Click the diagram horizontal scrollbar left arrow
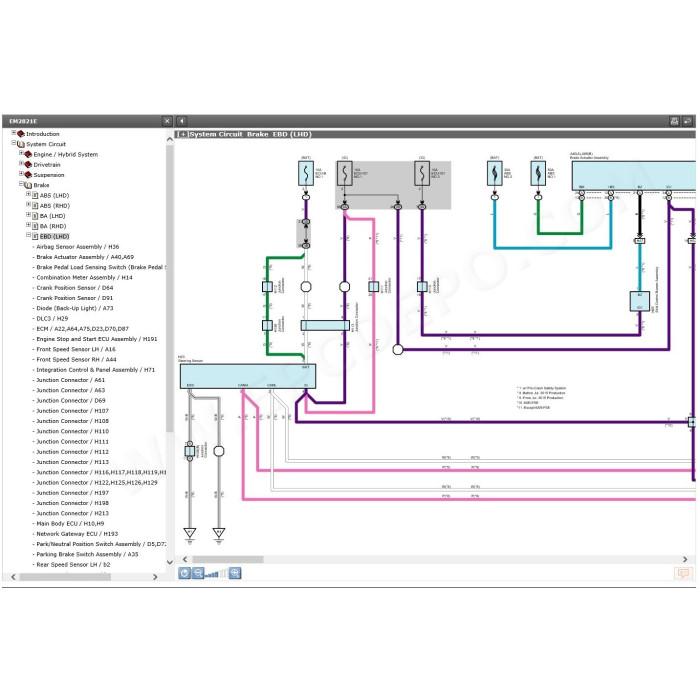The width and height of the screenshot is (700, 700). tap(185, 559)
